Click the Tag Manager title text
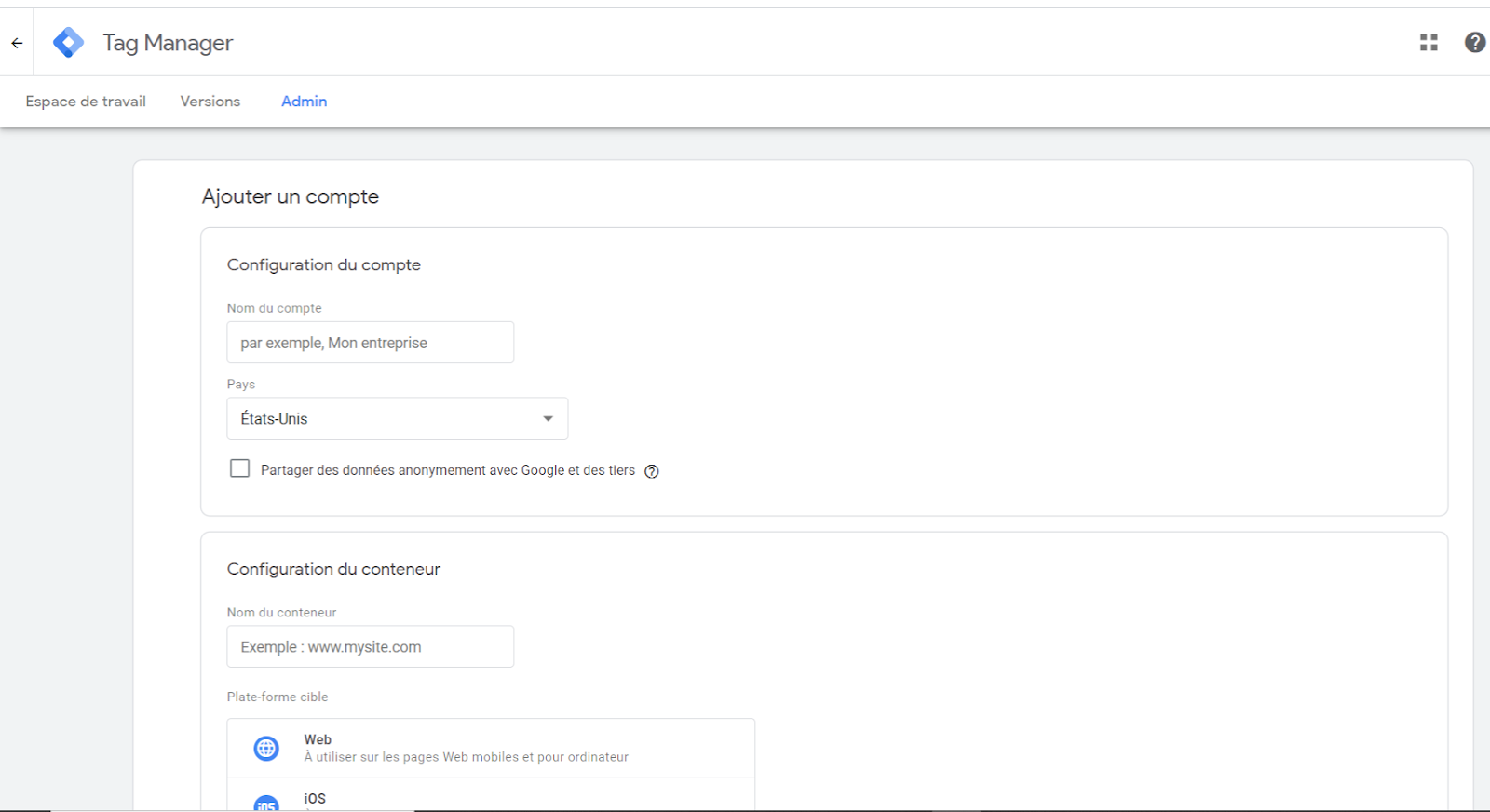 [168, 43]
